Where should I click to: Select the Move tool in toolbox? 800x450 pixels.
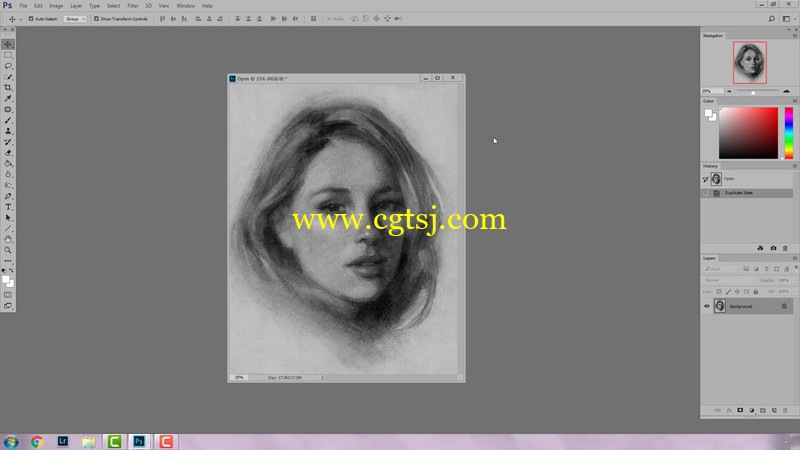[x=8, y=44]
